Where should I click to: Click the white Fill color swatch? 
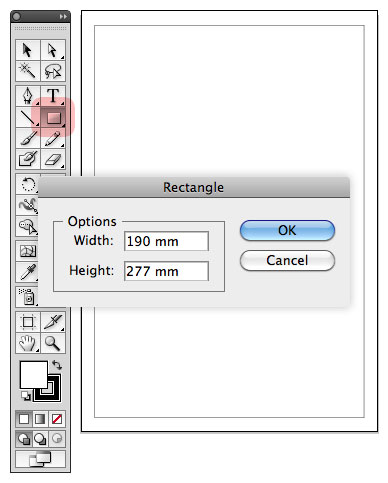(x=34, y=375)
